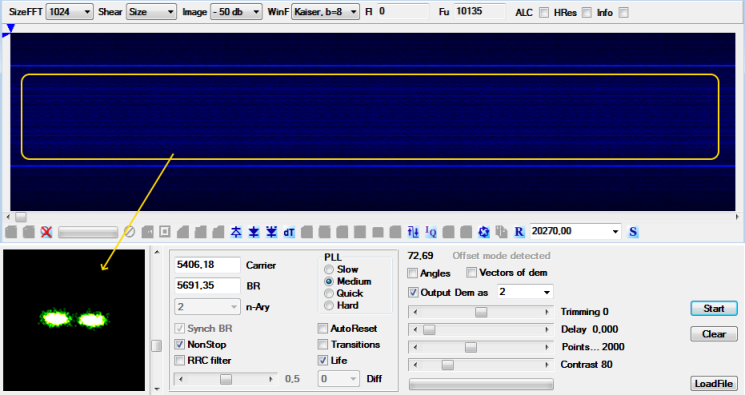Uncheck Output Dem as checkbox
This screenshot has height=395, width=745.
pyautogui.click(x=413, y=292)
